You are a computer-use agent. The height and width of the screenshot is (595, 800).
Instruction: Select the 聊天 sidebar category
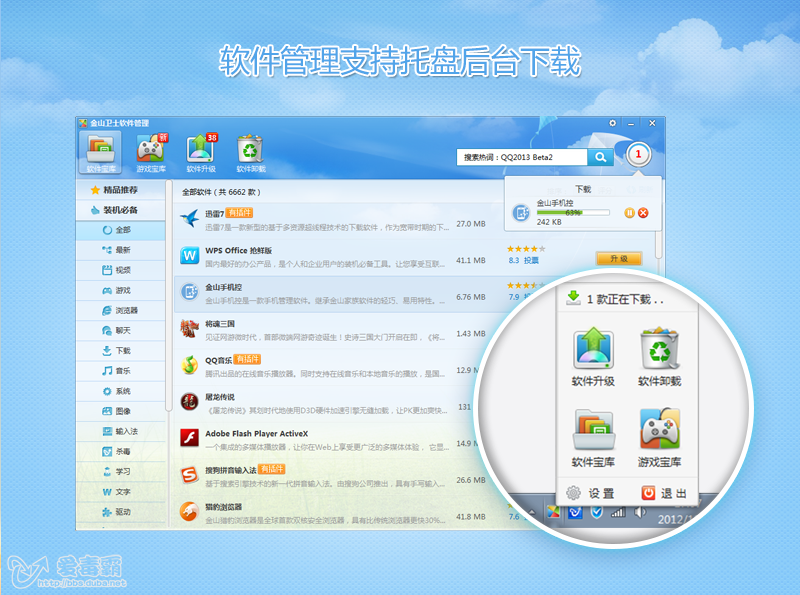pos(120,331)
